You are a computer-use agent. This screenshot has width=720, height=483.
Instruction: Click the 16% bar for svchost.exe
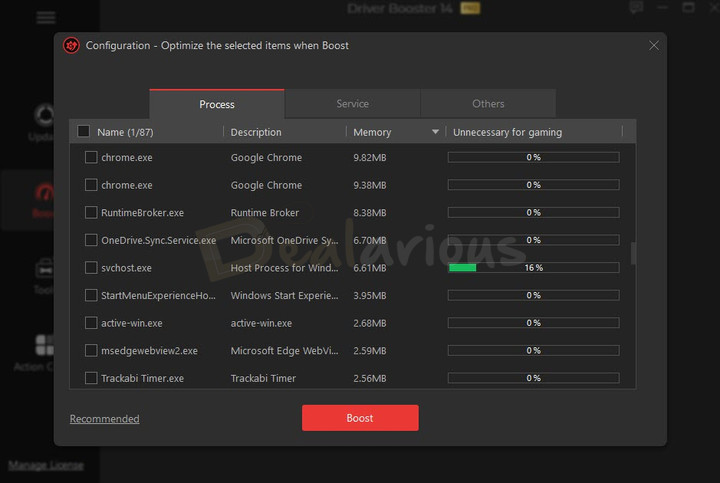tap(534, 267)
